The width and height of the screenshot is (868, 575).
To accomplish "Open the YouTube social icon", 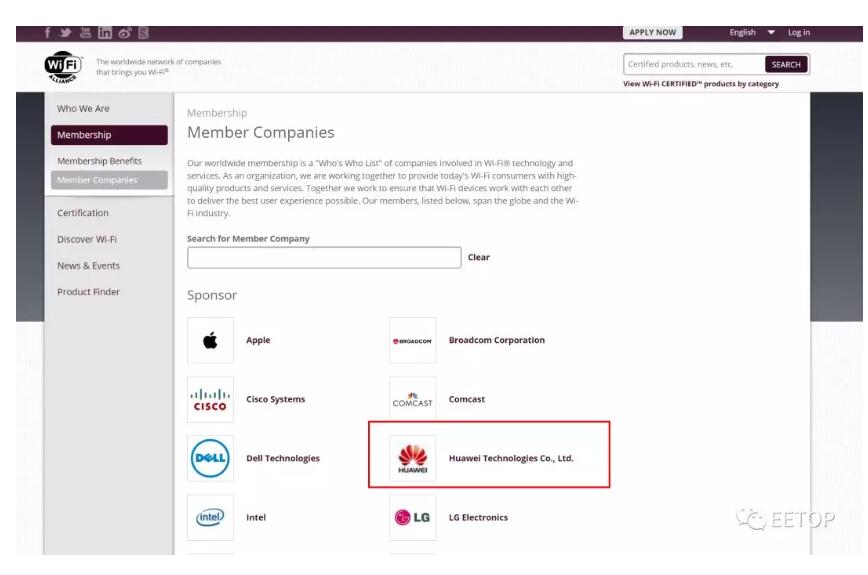I will click(x=85, y=33).
